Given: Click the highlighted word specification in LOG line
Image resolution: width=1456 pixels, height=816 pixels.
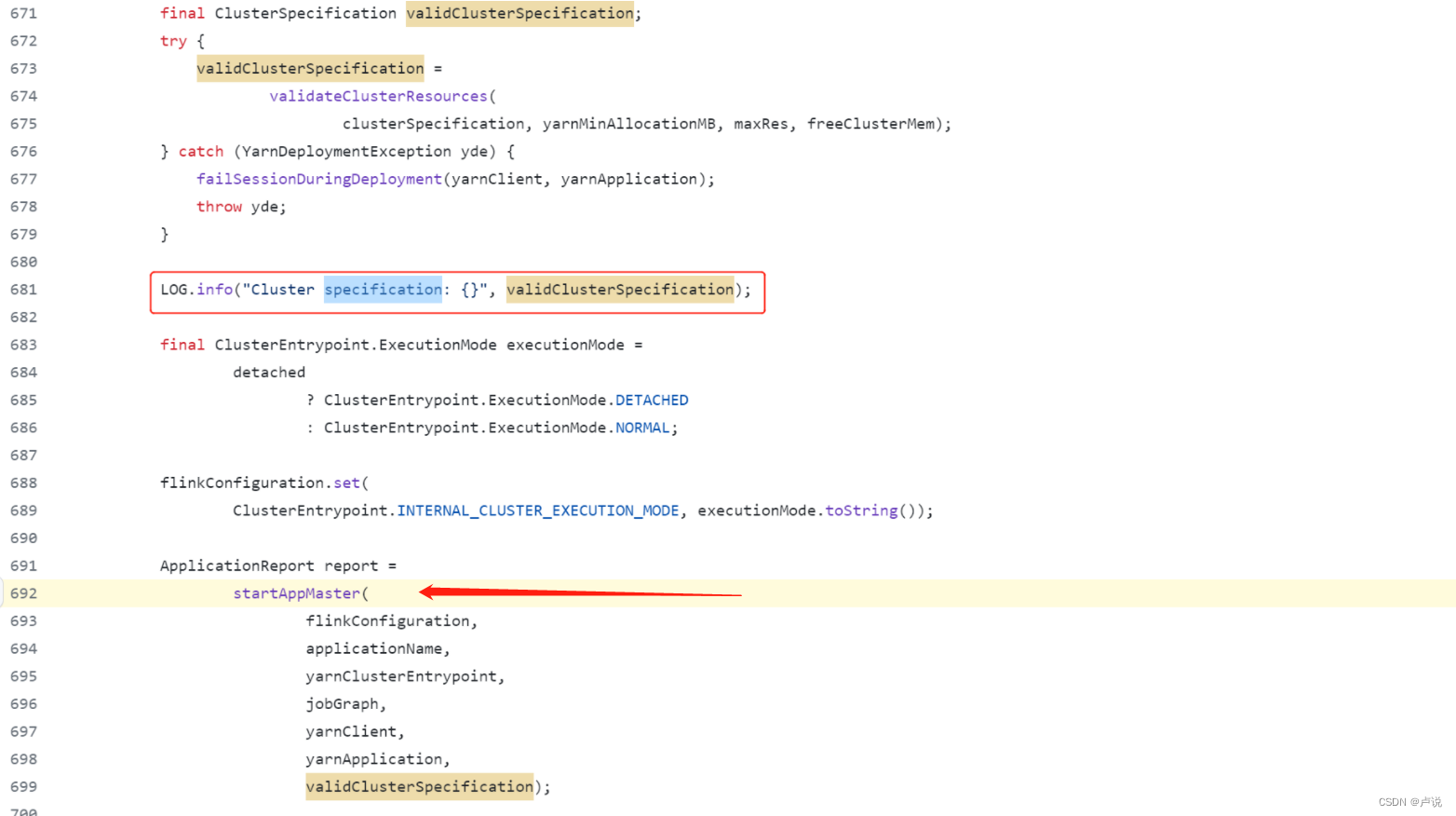Looking at the screenshot, I should coord(383,290).
